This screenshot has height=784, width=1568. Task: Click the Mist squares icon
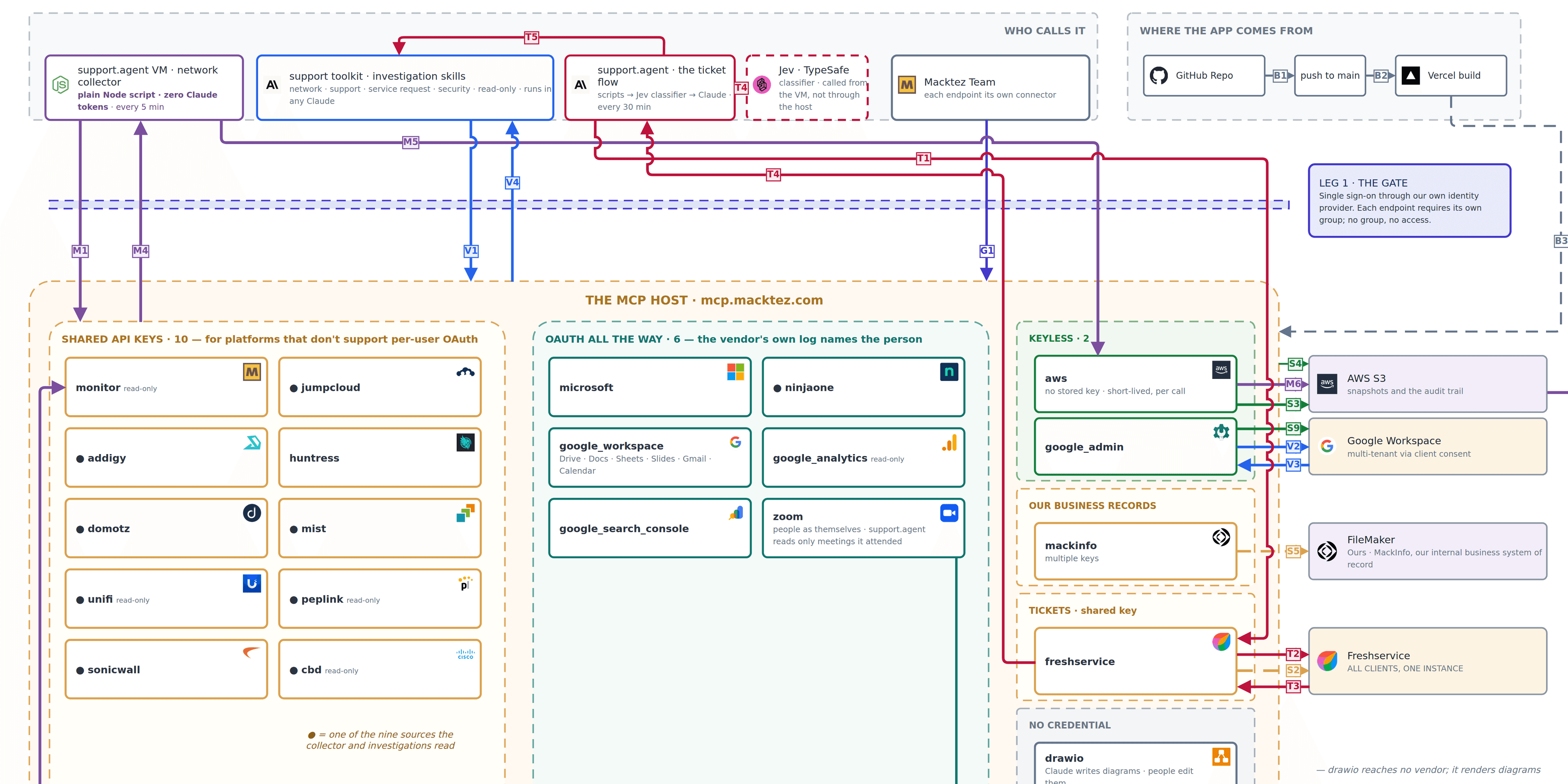[465, 513]
